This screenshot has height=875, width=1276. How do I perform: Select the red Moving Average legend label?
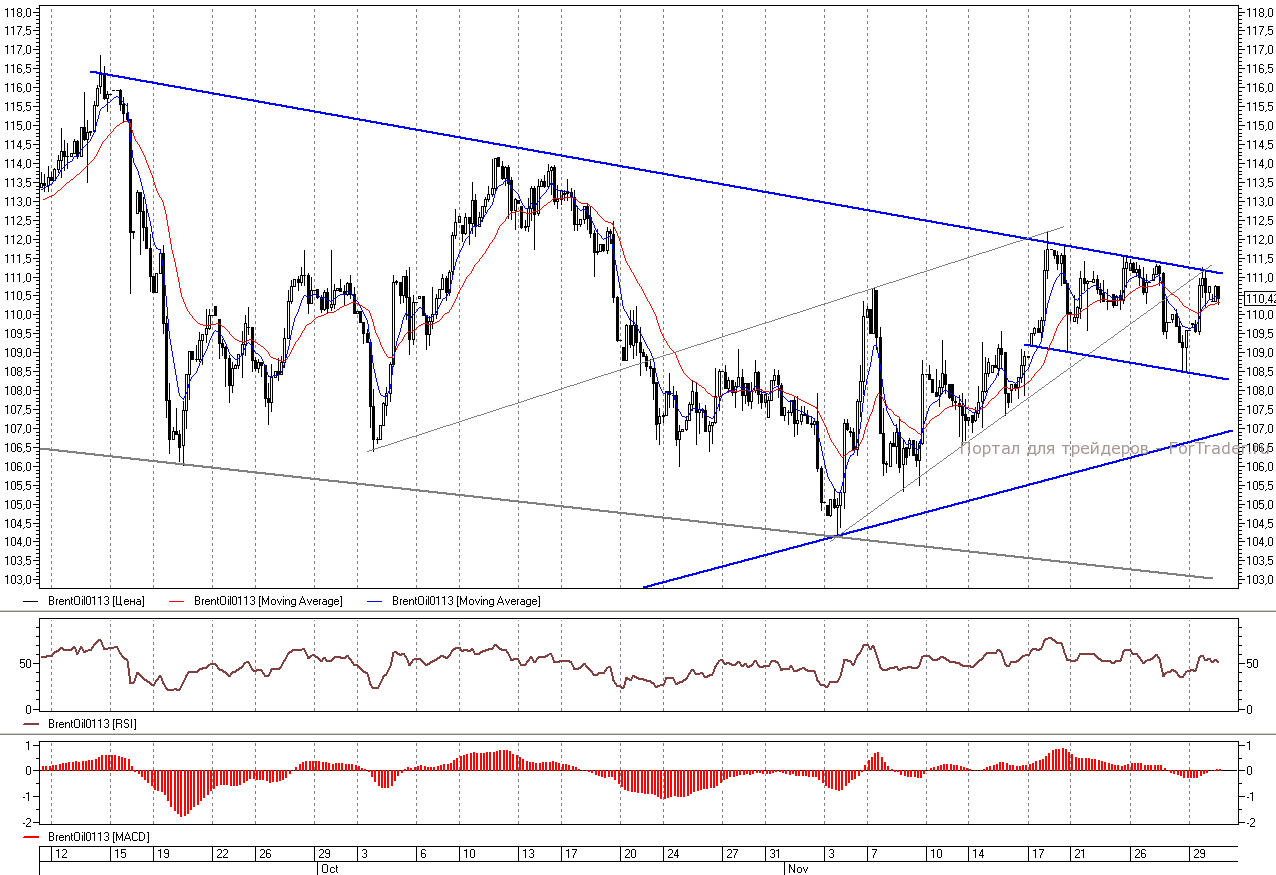(268, 601)
